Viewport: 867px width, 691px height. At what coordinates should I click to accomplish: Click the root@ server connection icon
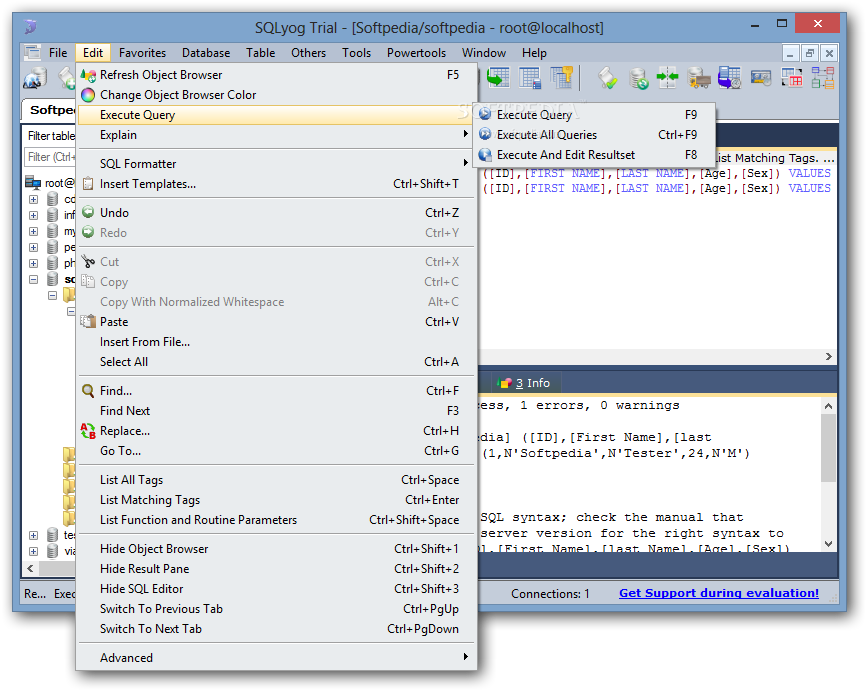[x=33, y=182]
